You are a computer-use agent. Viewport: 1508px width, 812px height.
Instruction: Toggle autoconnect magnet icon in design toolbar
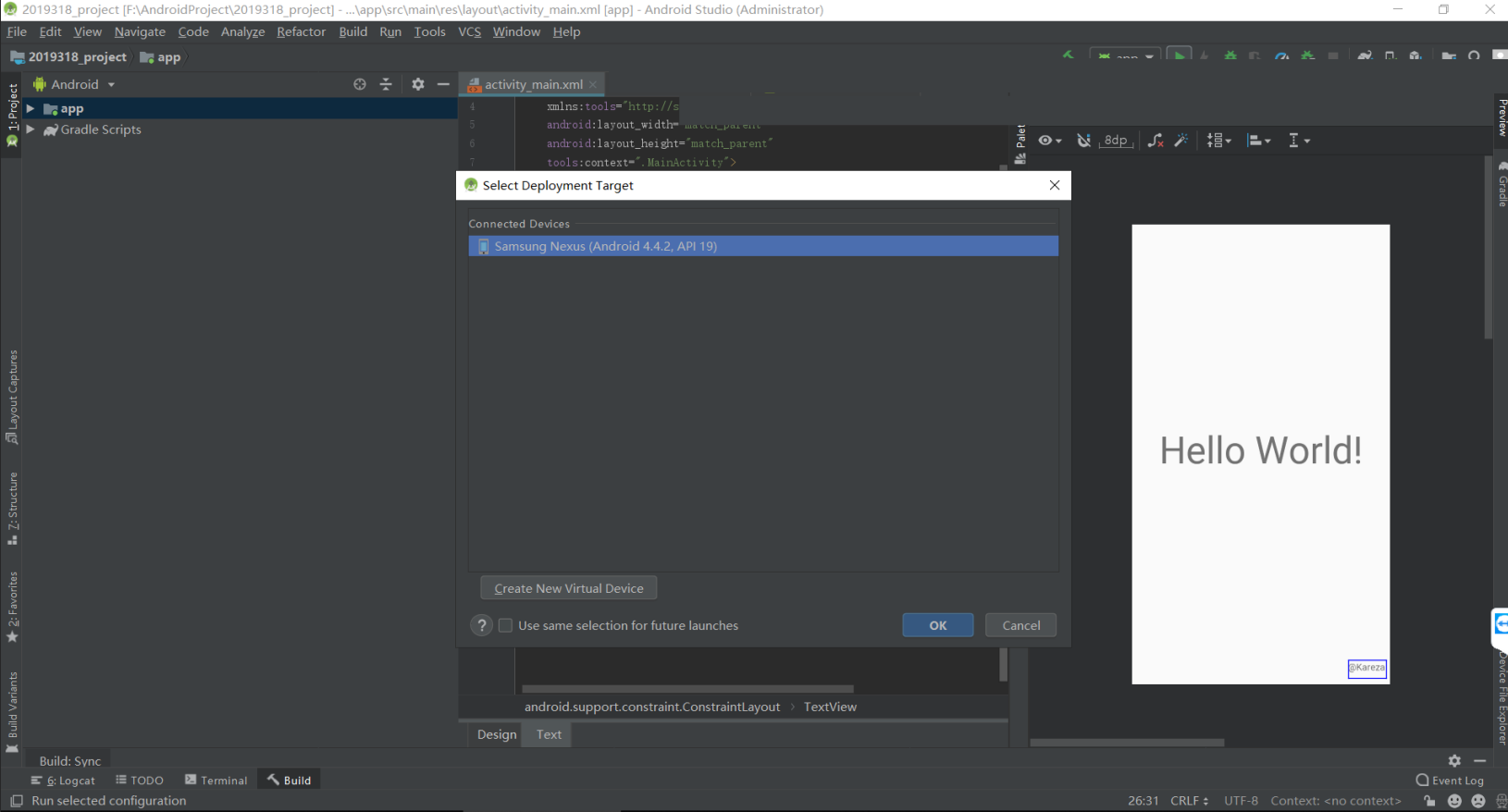1083,141
